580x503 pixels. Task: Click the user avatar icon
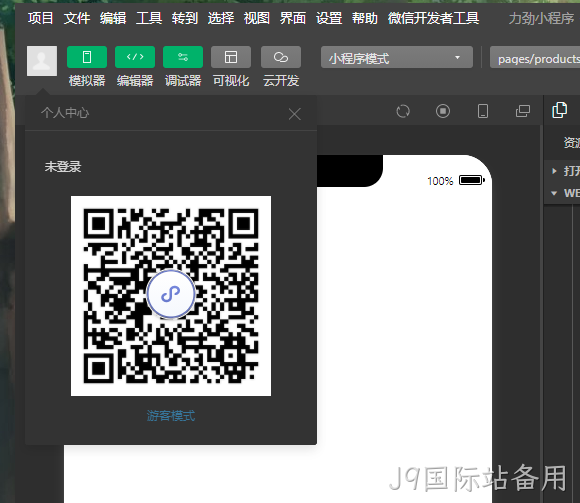(42, 61)
